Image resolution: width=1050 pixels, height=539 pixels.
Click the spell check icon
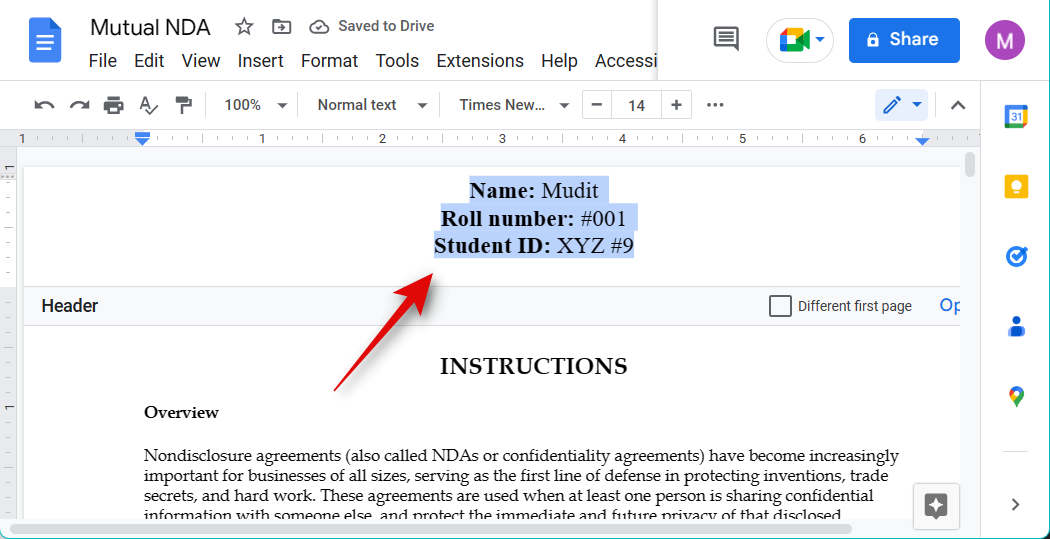[x=149, y=105]
